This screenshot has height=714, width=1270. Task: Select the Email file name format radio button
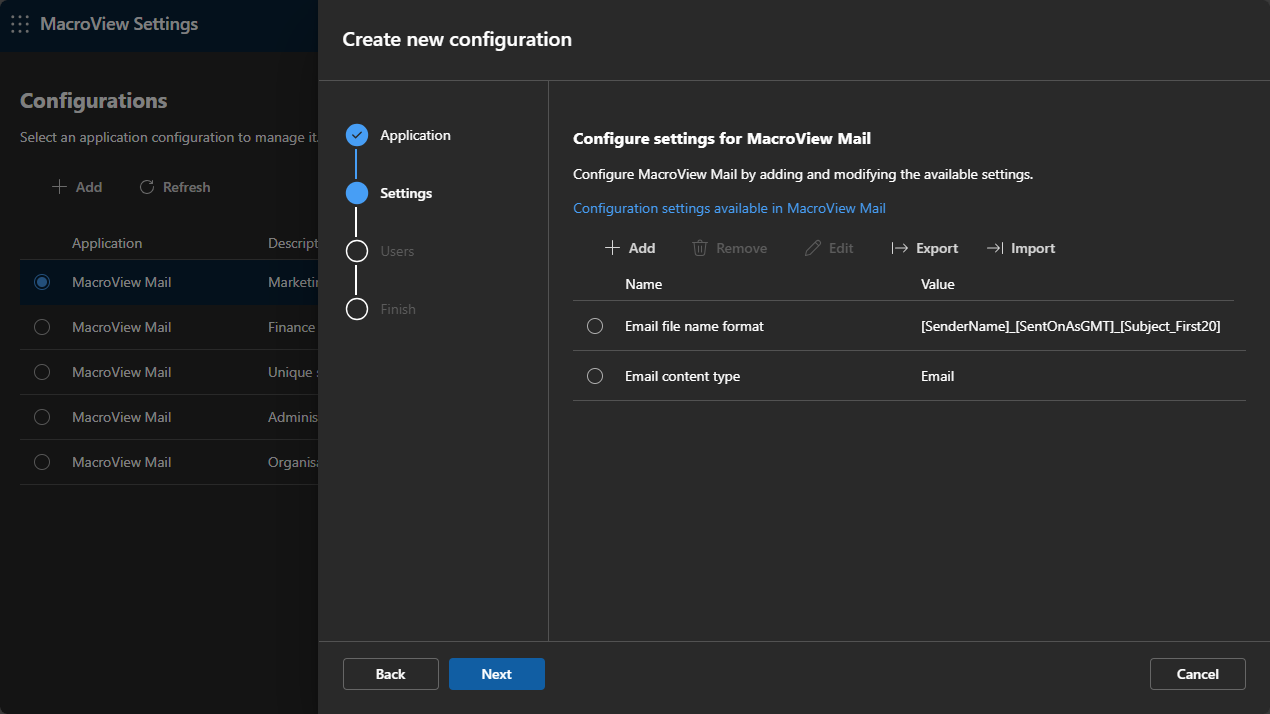tap(595, 326)
